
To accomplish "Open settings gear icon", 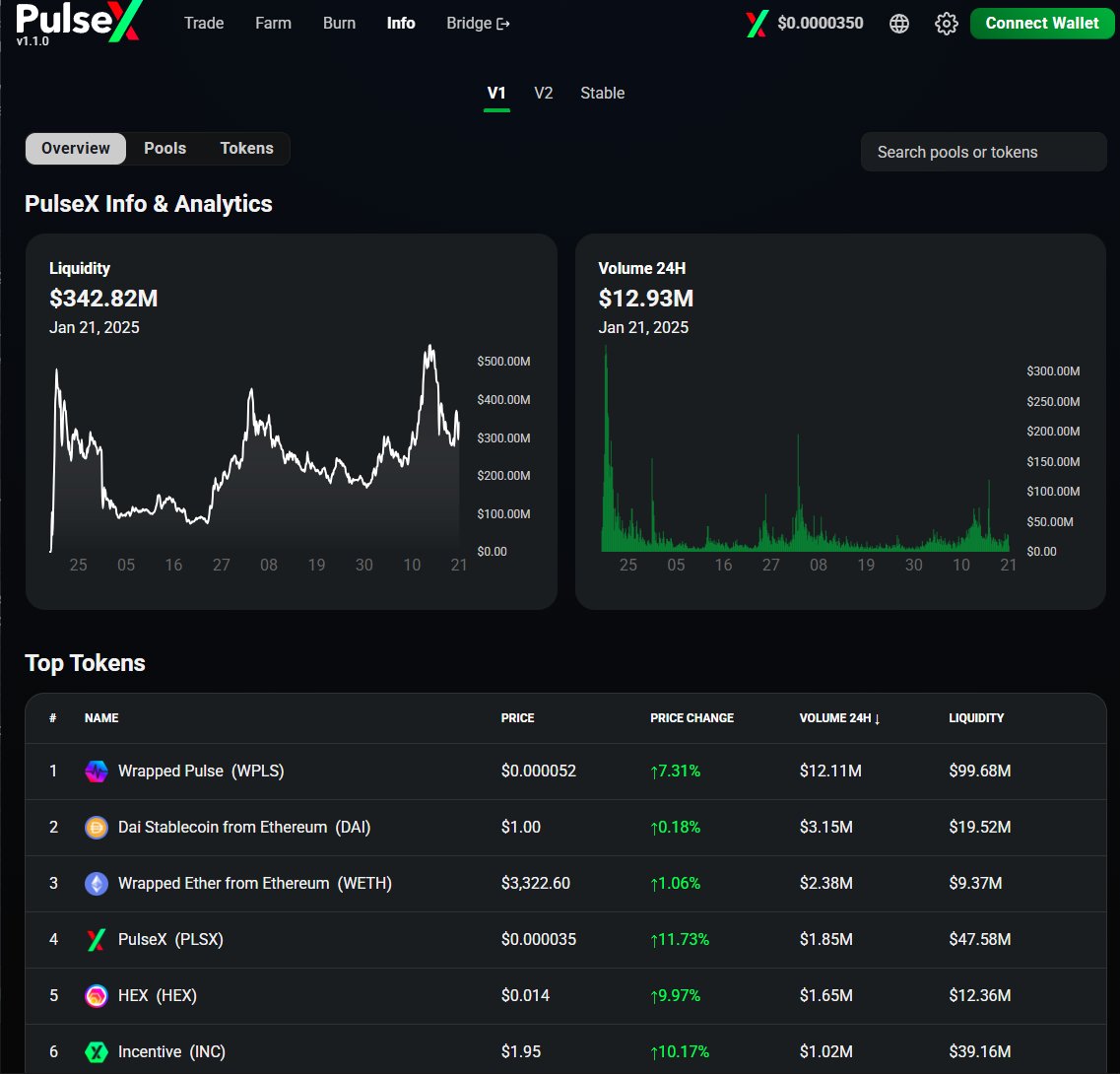I will (946, 24).
